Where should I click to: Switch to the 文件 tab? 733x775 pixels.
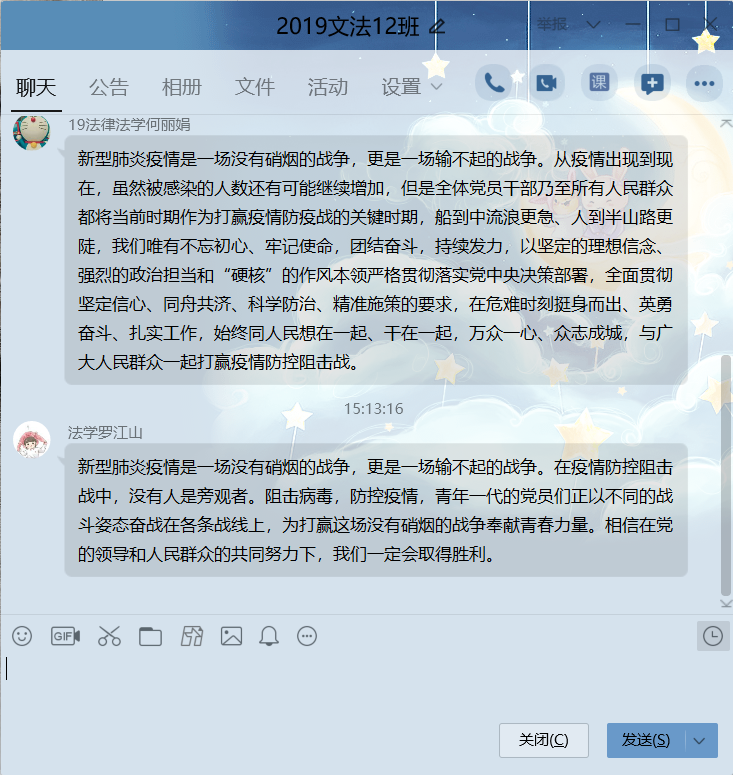[255, 87]
